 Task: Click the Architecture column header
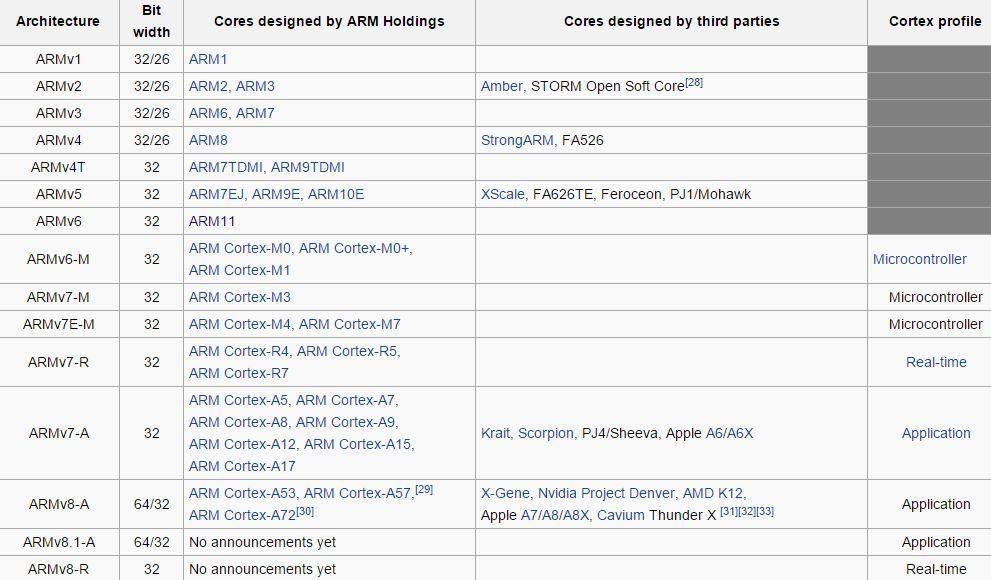coord(59,22)
